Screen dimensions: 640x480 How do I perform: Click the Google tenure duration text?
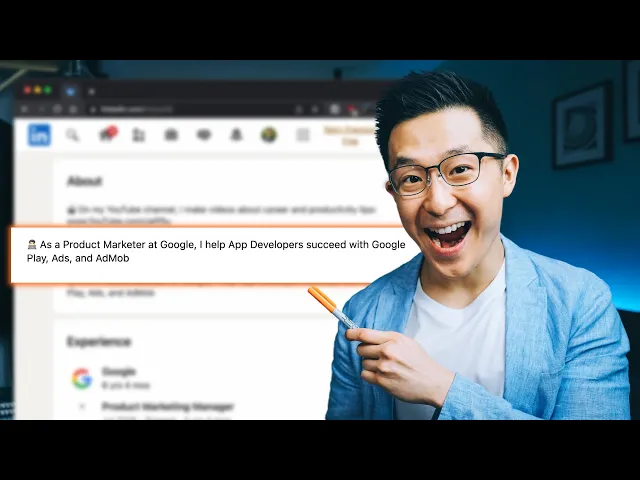[126, 385]
